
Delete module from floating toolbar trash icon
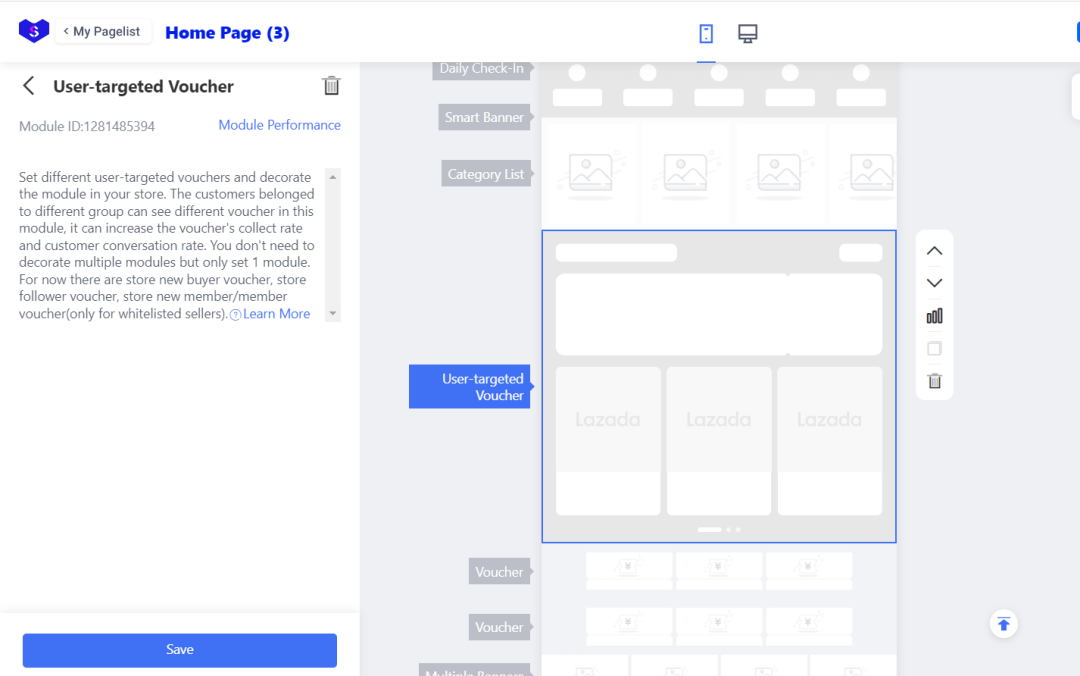click(x=935, y=381)
